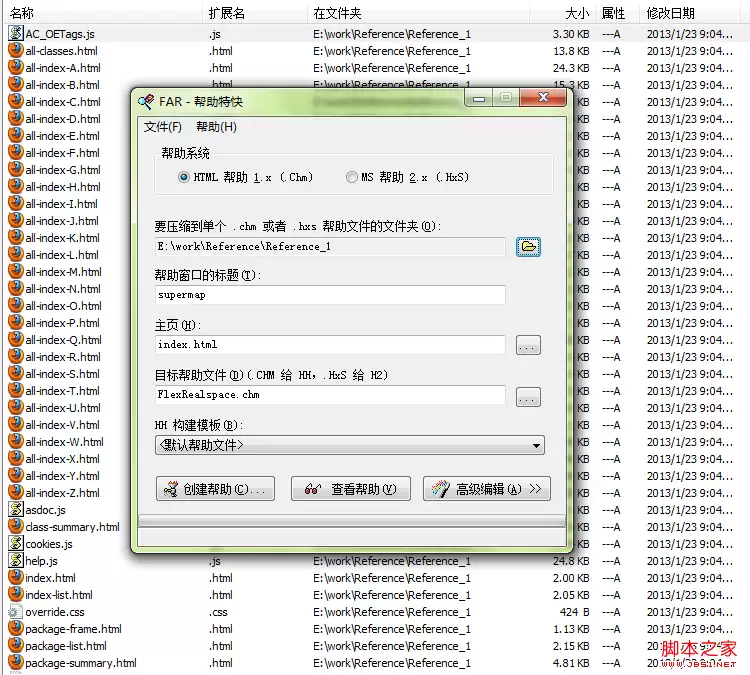Image resolution: width=750 pixels, height=675 pixels.
Task: Minimize the FAR help window
Action: pyautogui.click(x=479, y=99)
